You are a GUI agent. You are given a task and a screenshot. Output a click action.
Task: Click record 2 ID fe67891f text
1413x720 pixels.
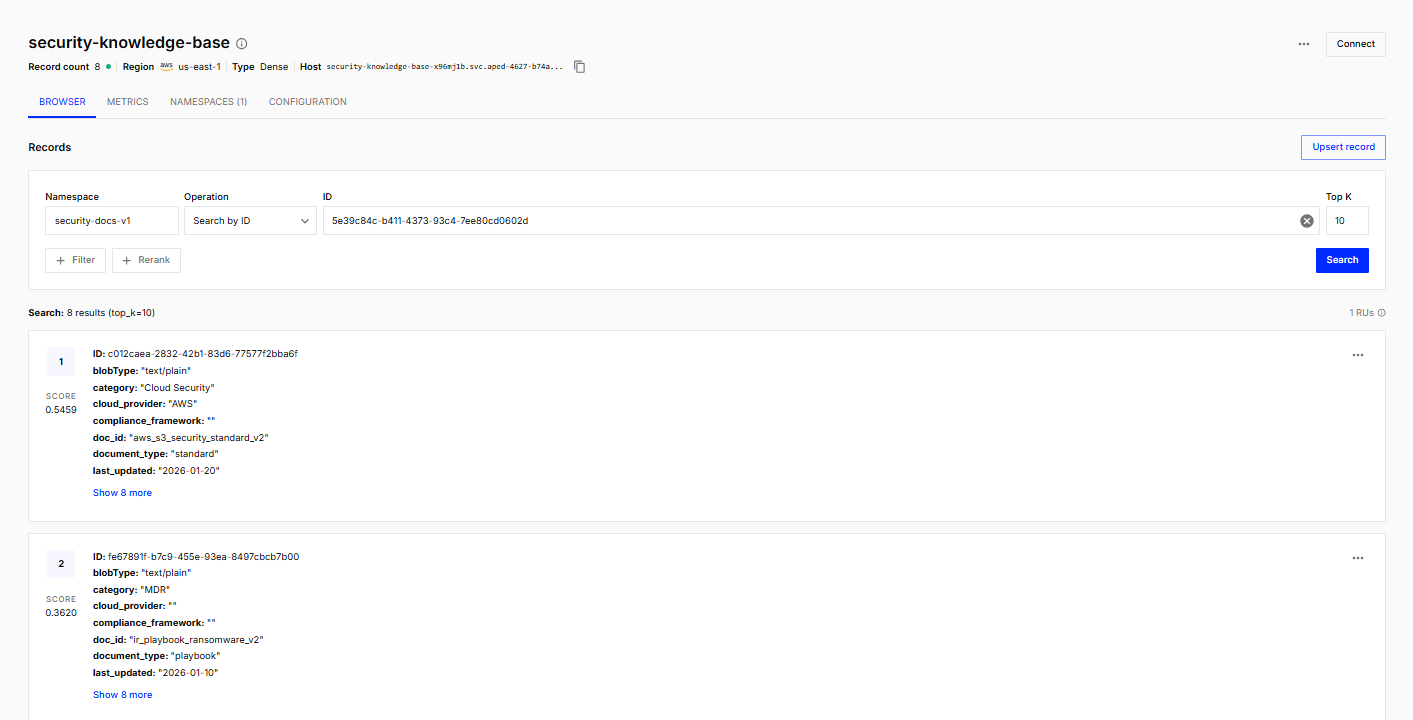point(203,557)
